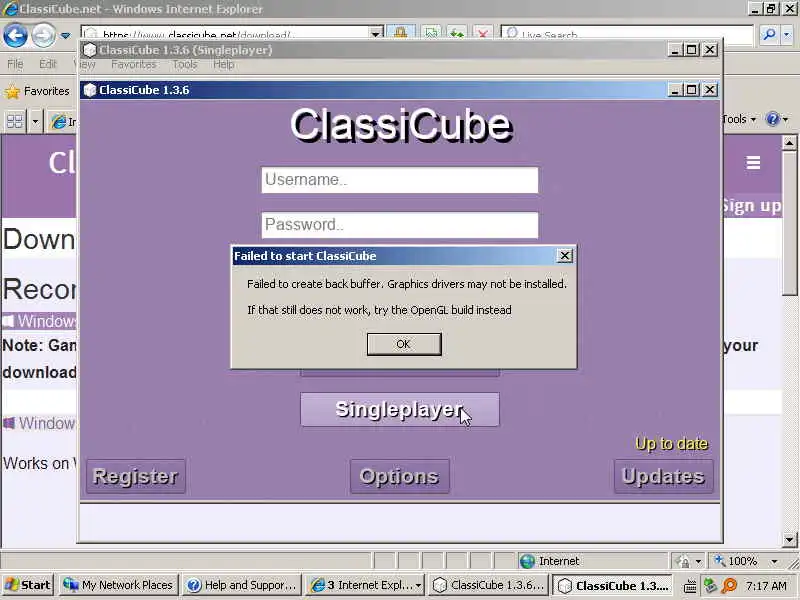
Task: Click the 7:17 AM clock
Action: [766, 586]
